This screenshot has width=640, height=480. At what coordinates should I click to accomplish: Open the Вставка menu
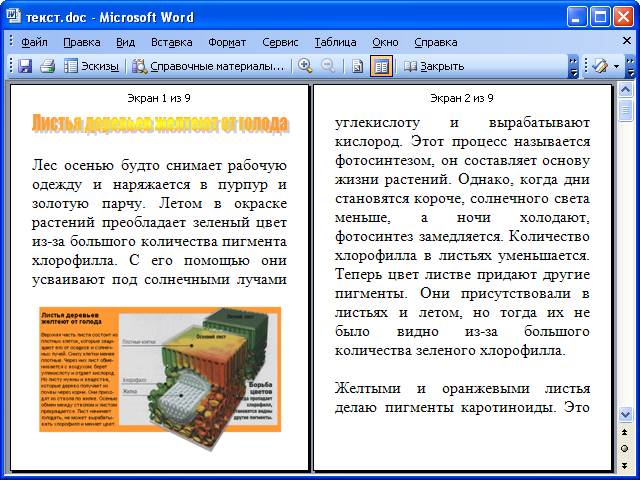coord(171,42)
